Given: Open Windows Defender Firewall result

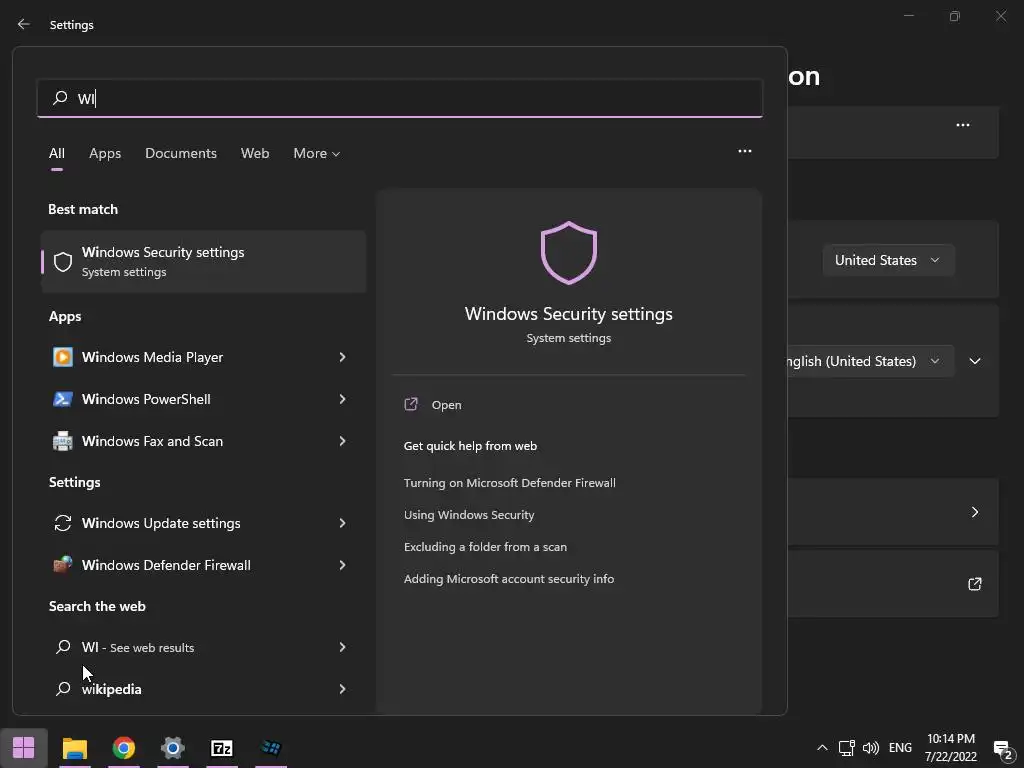Looking at the screenshot, I should 189,565.
